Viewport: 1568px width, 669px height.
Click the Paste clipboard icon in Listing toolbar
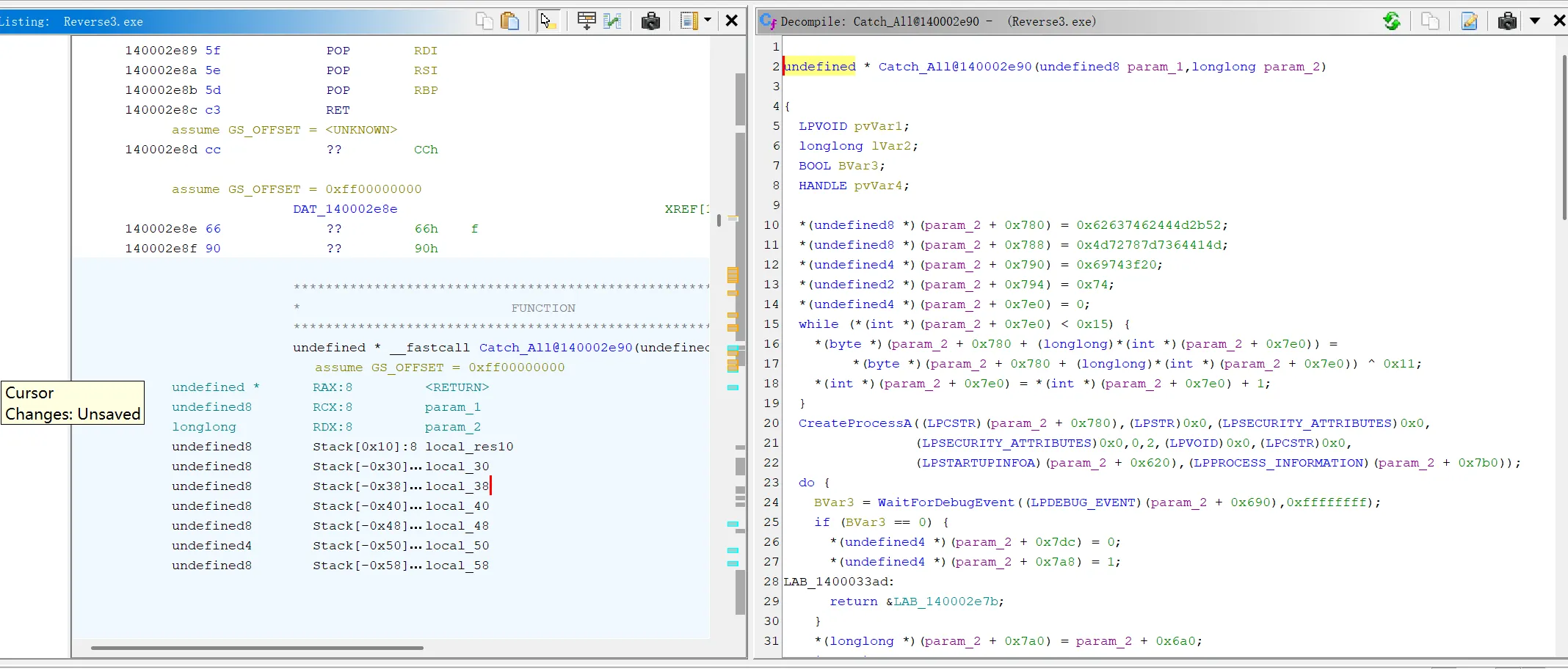coord(509,21)
